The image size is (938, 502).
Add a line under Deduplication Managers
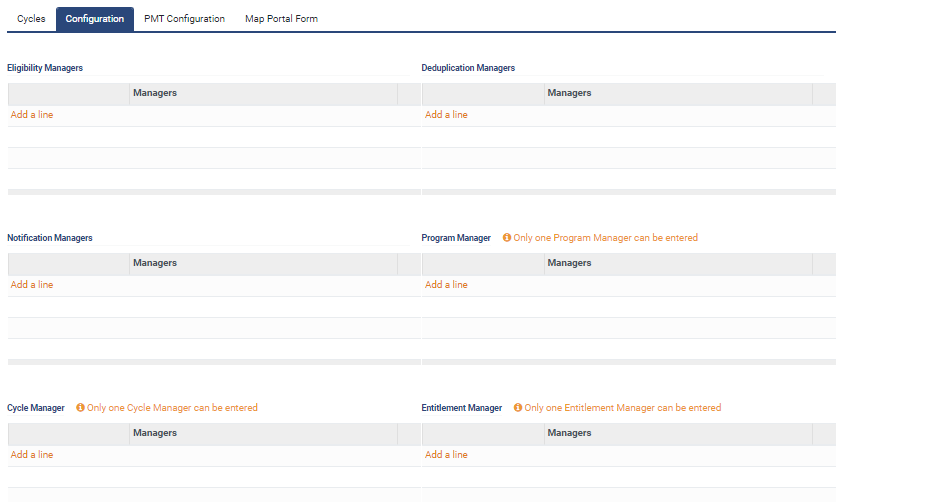click(x=446, y=115)
